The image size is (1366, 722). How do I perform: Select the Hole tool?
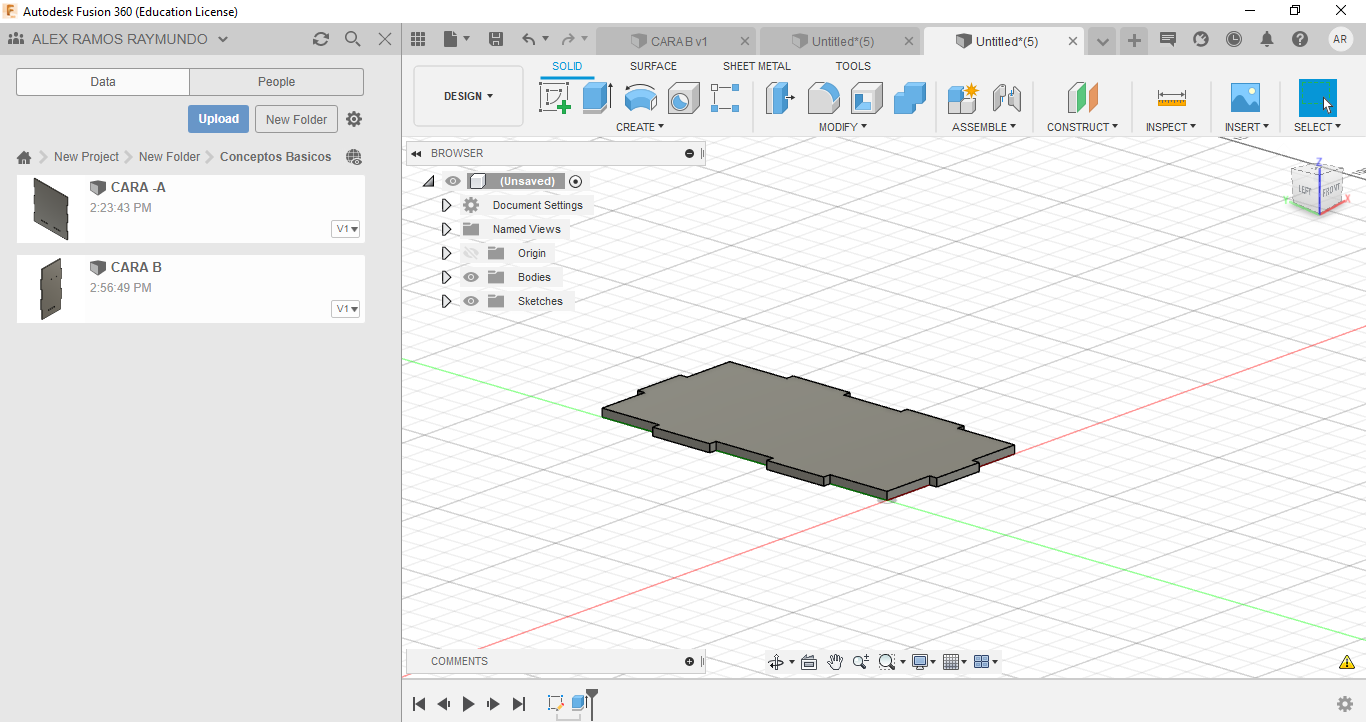pos(683,98)
